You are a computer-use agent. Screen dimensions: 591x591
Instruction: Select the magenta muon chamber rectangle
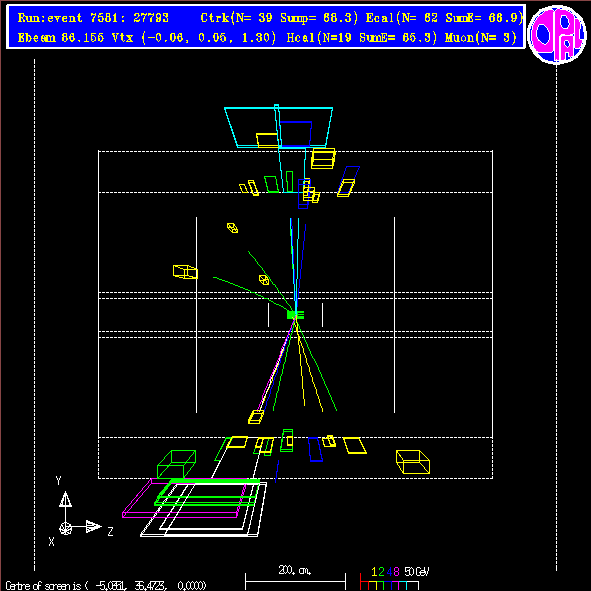coord(184,498)
